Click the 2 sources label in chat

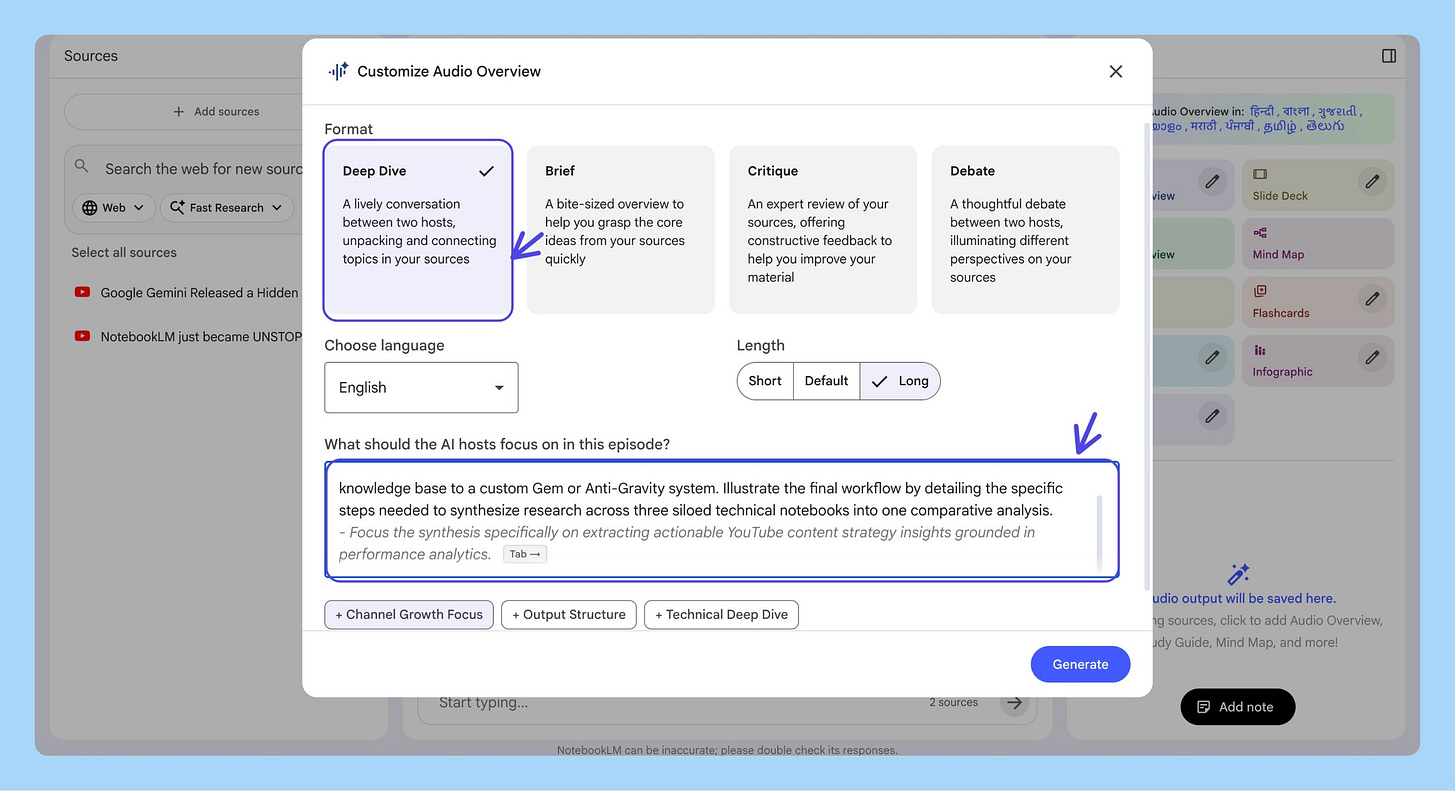tap(954, 702)
